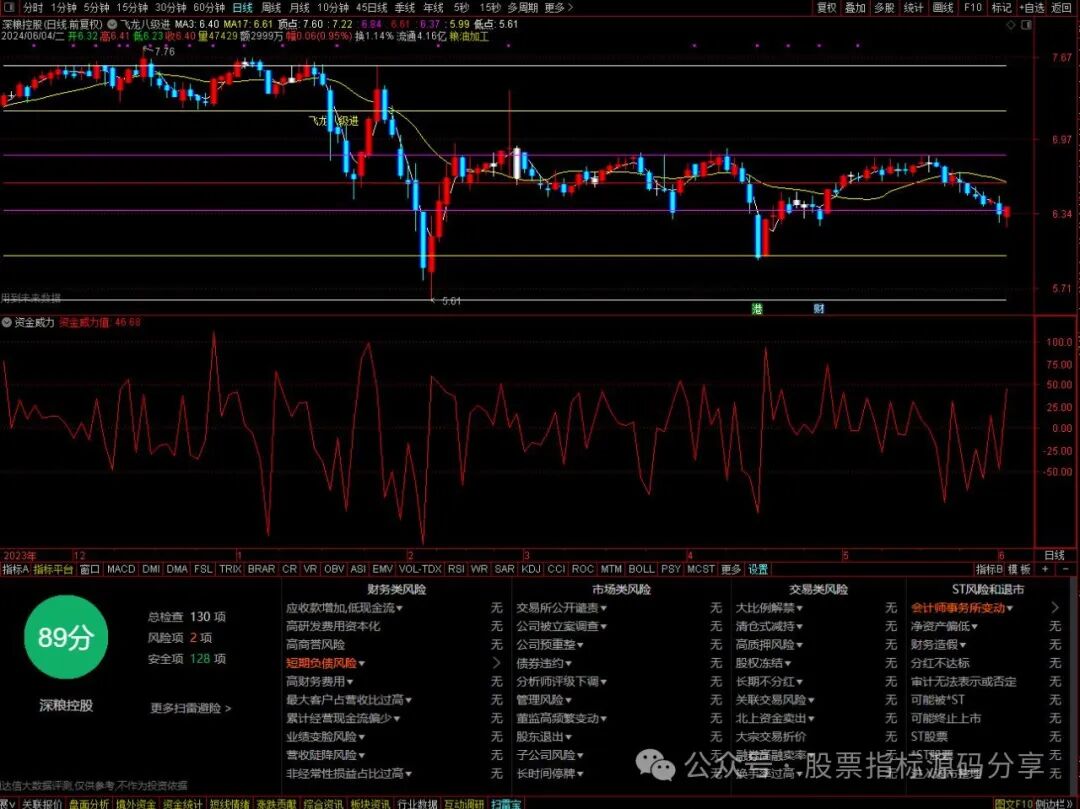Switch to MACD indicator tab
The height and width of the screenshot is (809, 1080).
tap(121, 569)
